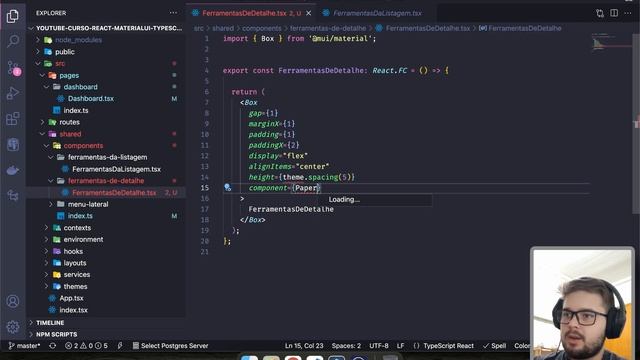The image size is (640, 360).
Task: Open FerramentasDaListagem.tsx in explorer
Action: (116, 169)
